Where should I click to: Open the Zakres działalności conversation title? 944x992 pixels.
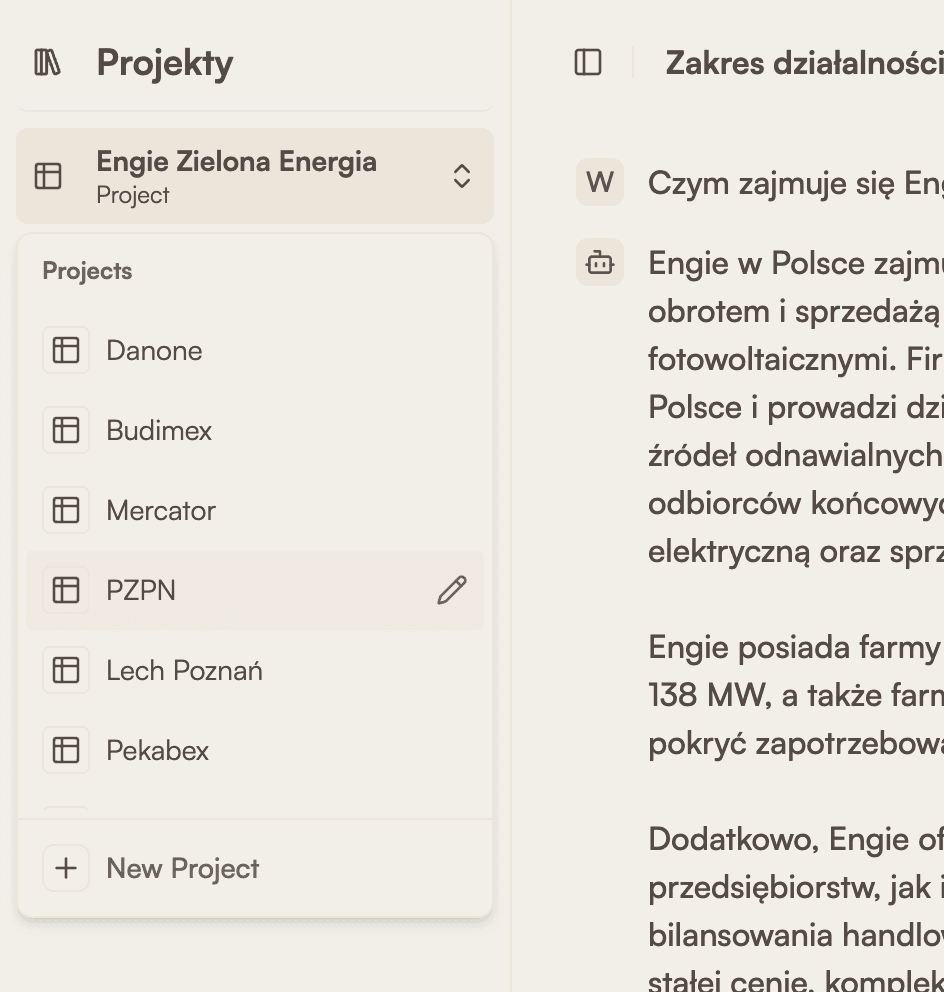point(805,62)
